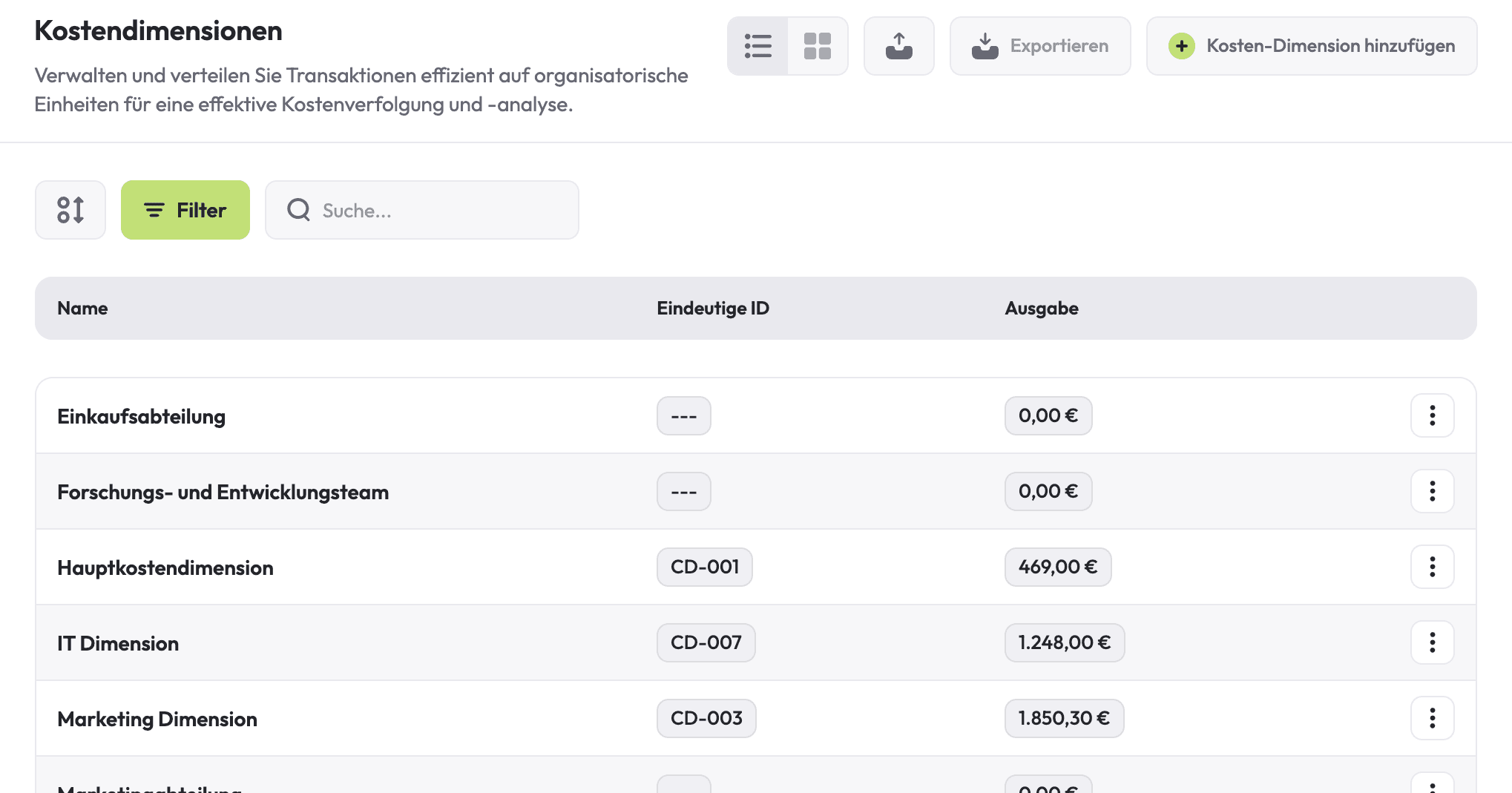Export the cost dimensions via Exportieren
Screen dimensions: 1512x793
click(1040, 46)
